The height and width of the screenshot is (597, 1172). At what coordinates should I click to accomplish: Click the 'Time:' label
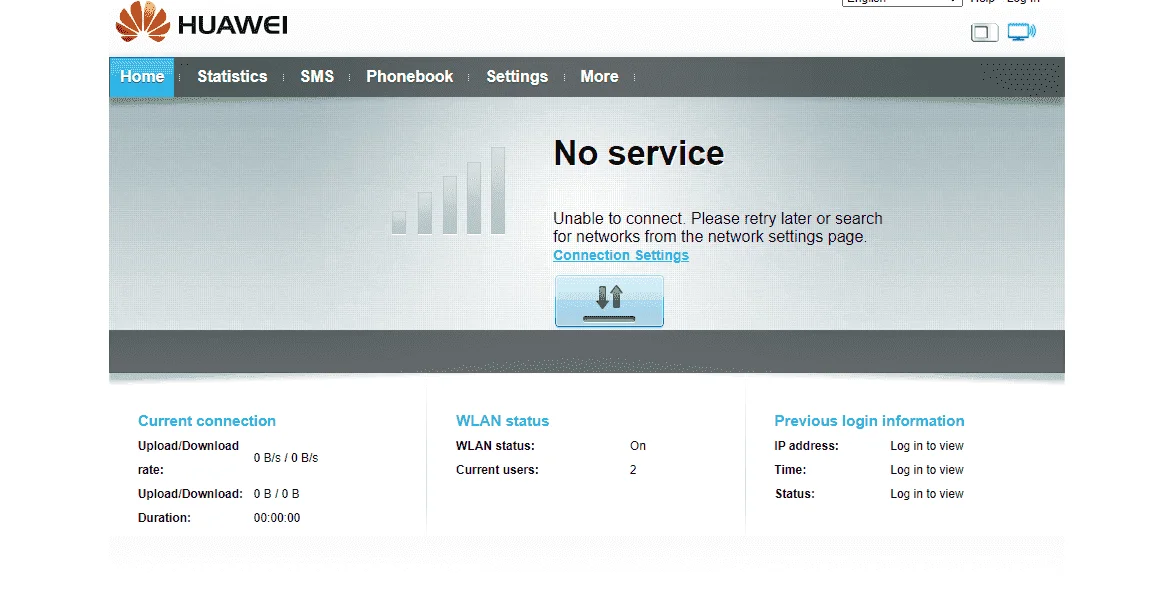click(x=790, y=469)
